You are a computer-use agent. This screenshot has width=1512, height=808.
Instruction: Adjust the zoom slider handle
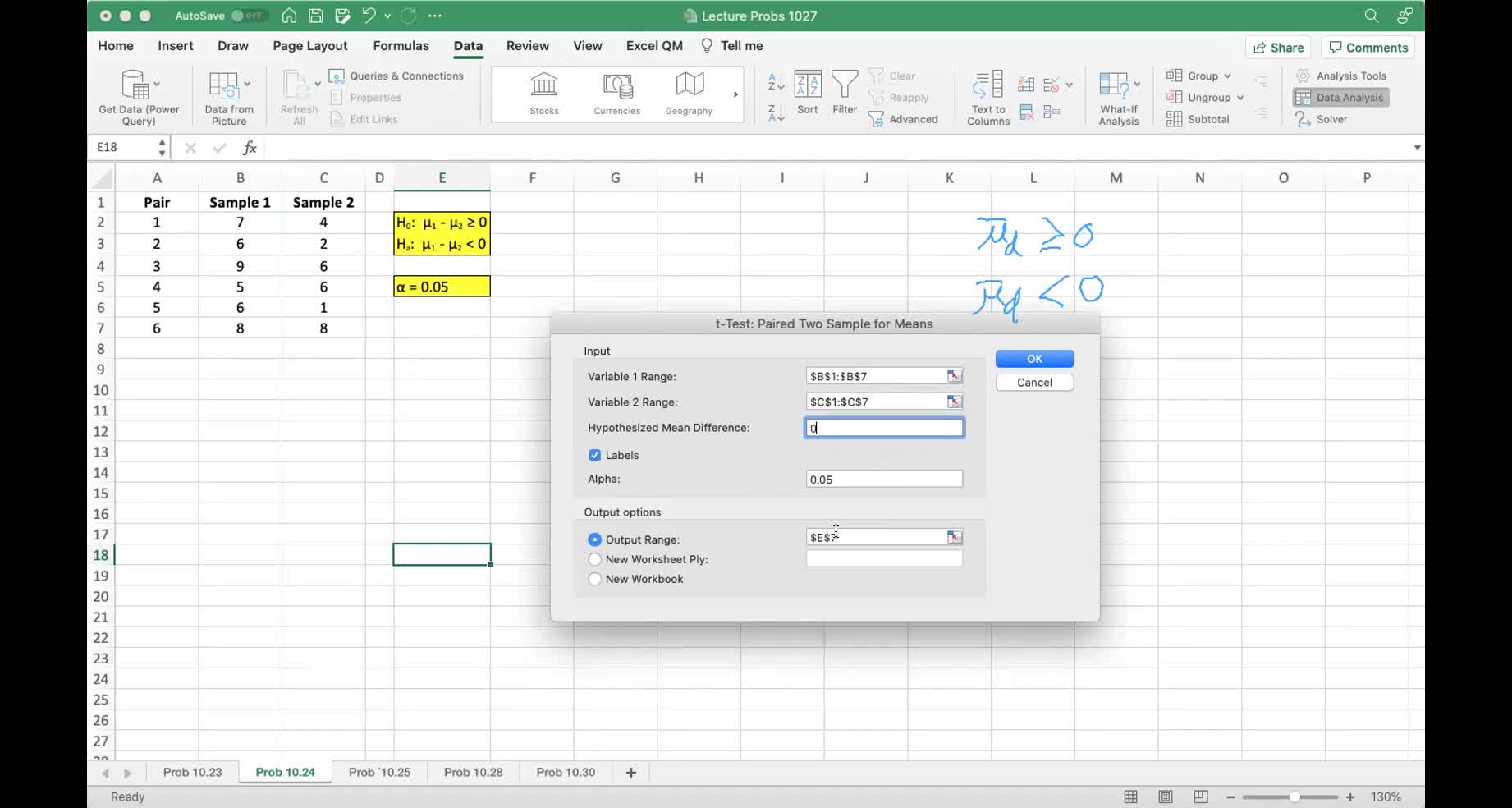point(1294,797)
